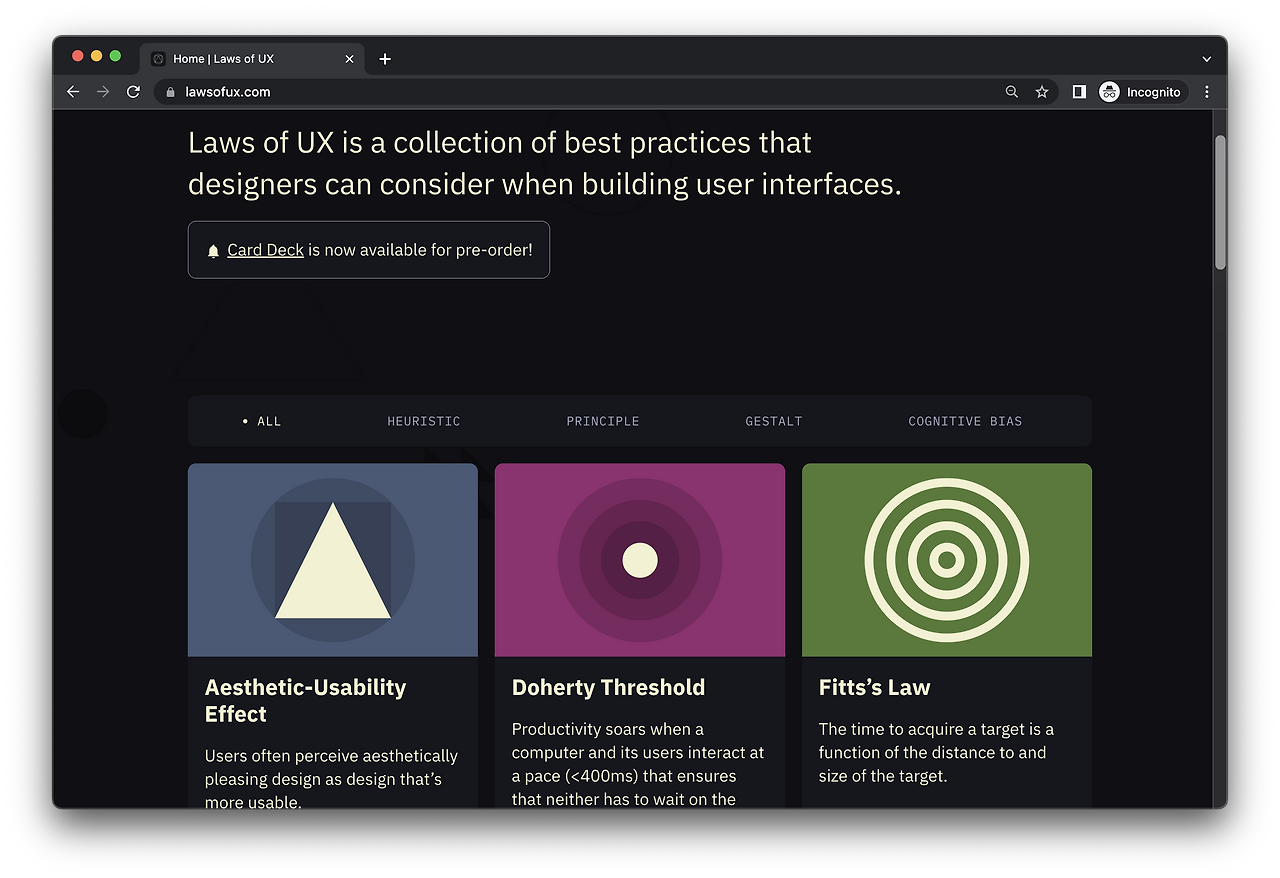The width and height of the screenshot is (1280, 878).
Task: Click the lock icon beside the URL
Action: pyautogui.click(x=170, y=92)
